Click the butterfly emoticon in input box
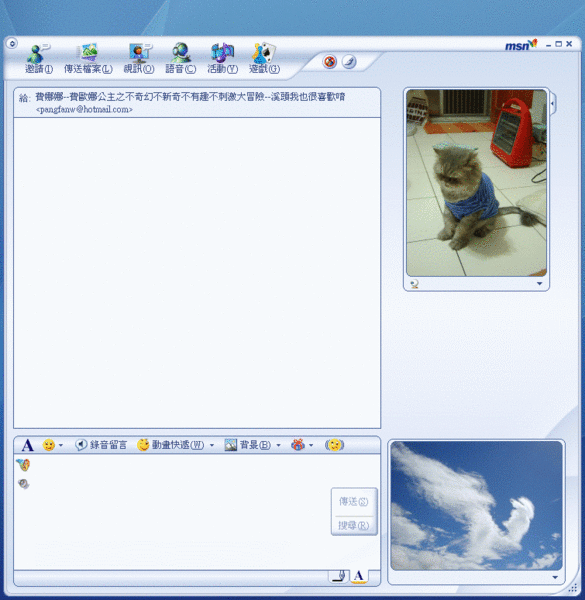 coord(23,465)
